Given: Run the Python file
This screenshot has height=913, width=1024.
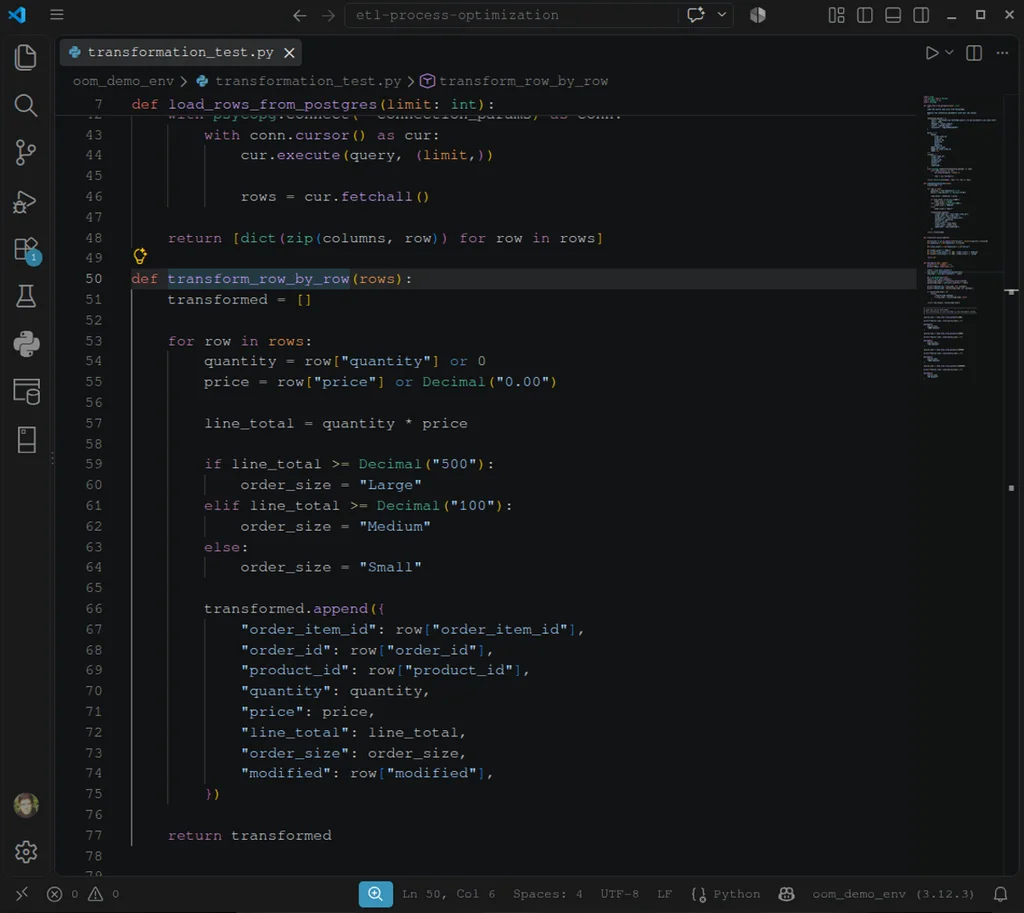Looking at the screenshot, I should 932,53.
